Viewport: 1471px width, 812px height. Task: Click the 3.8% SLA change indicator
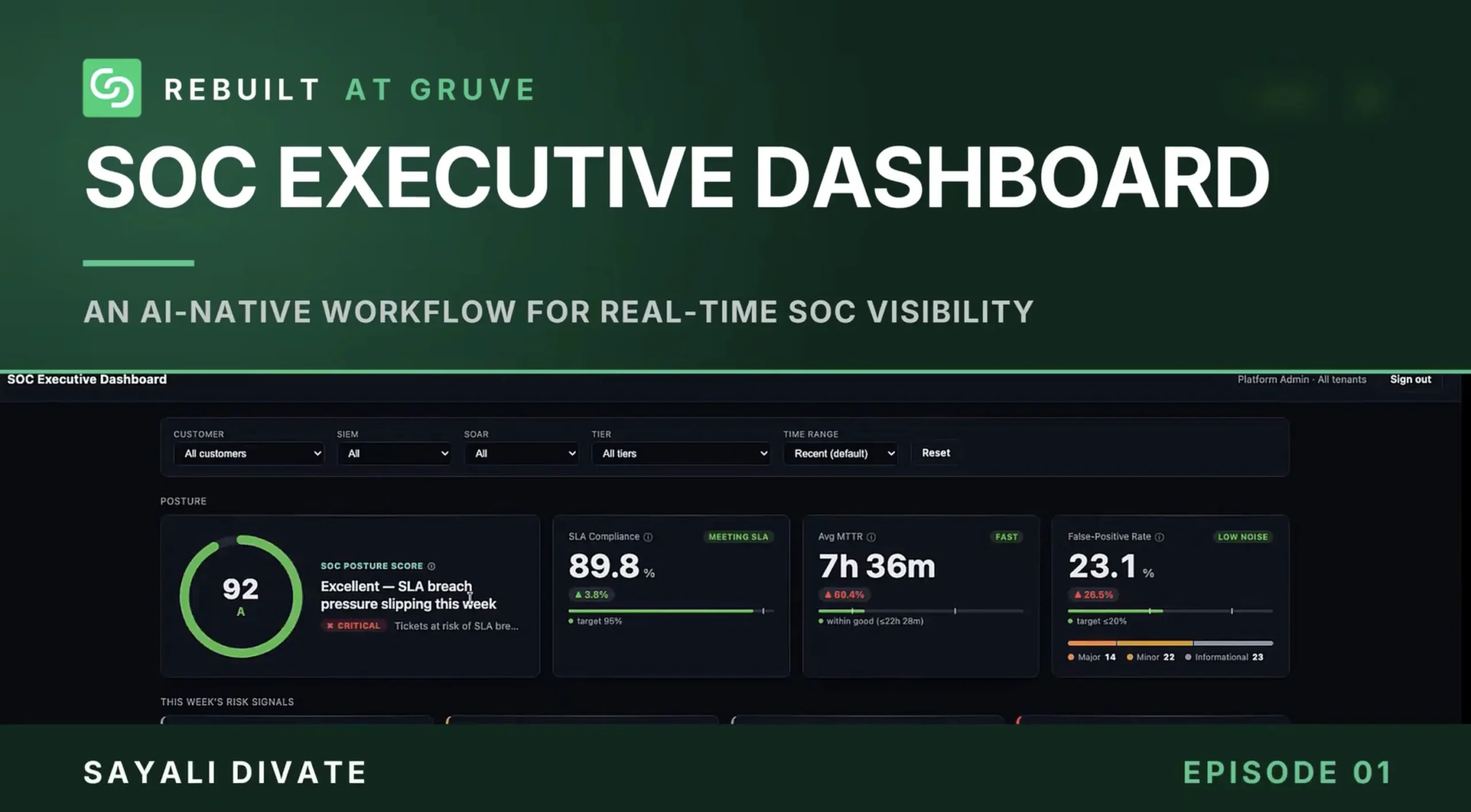coord(591,595)
